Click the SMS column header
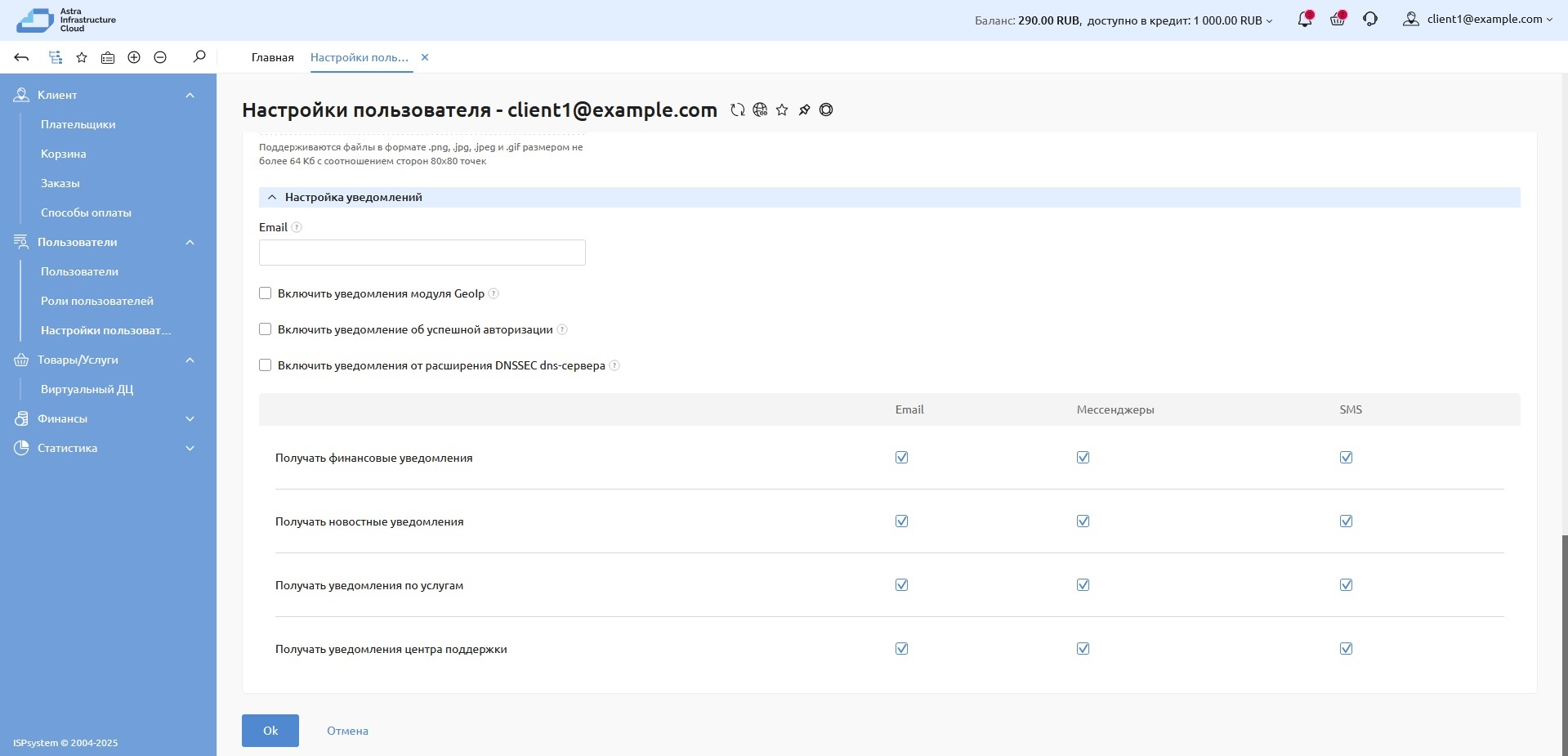 [1351, 409]
